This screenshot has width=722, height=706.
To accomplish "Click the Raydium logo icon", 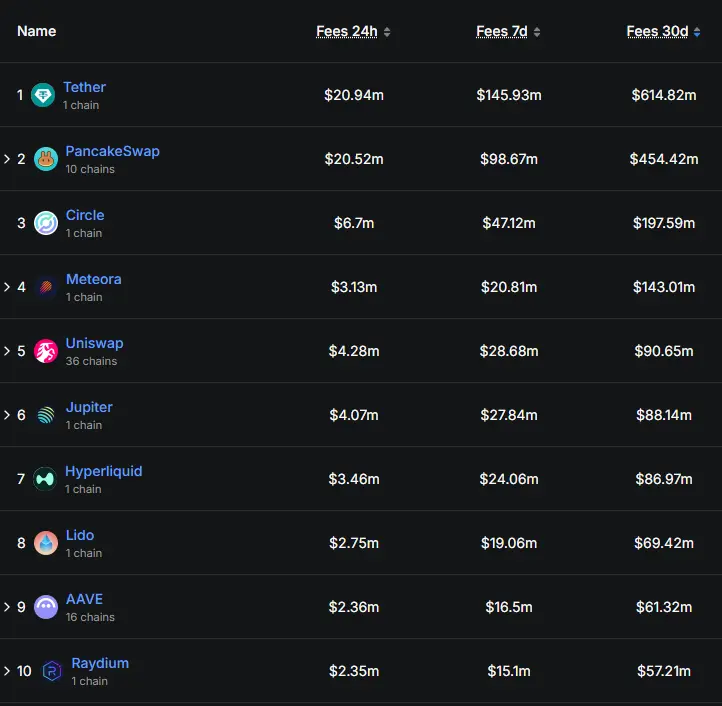I will click(52, 671).
